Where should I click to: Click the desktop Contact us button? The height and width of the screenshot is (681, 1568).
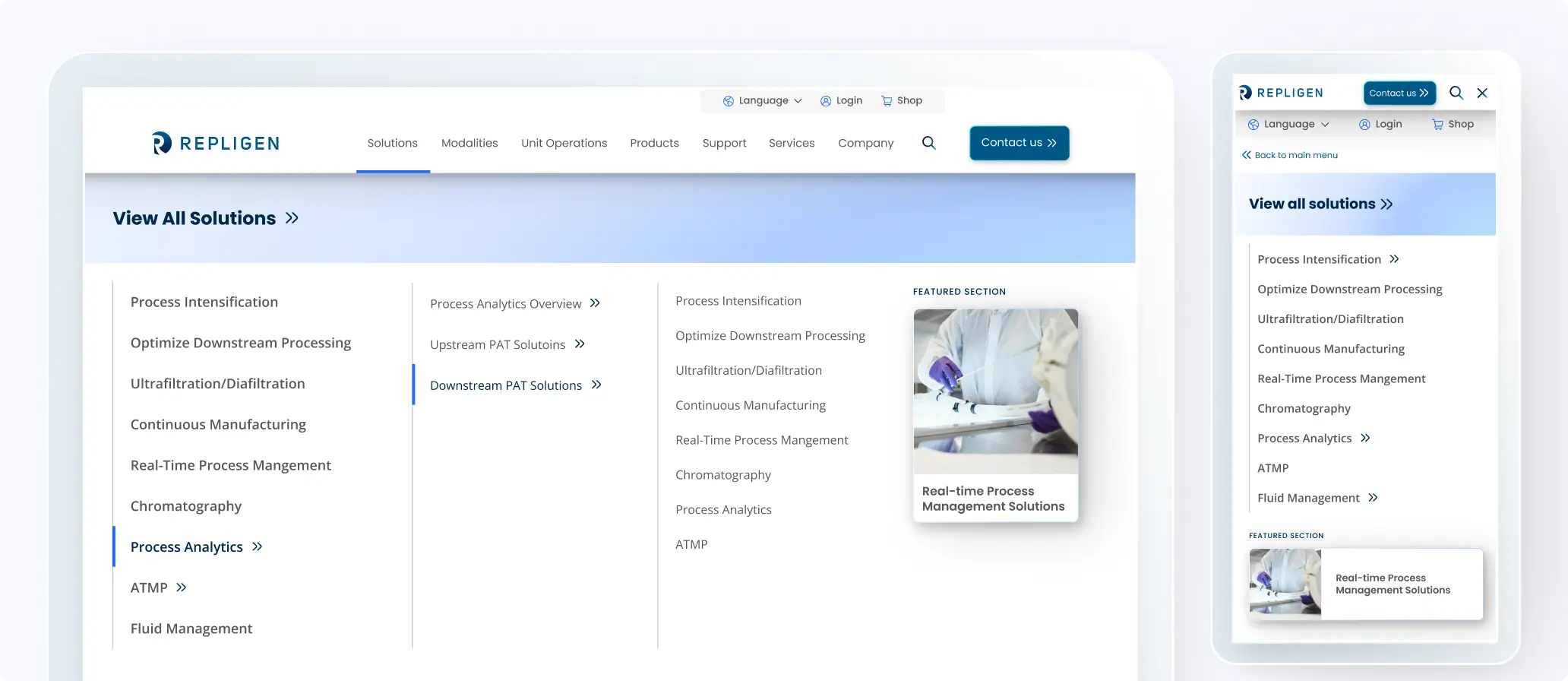click(1020, 143)
